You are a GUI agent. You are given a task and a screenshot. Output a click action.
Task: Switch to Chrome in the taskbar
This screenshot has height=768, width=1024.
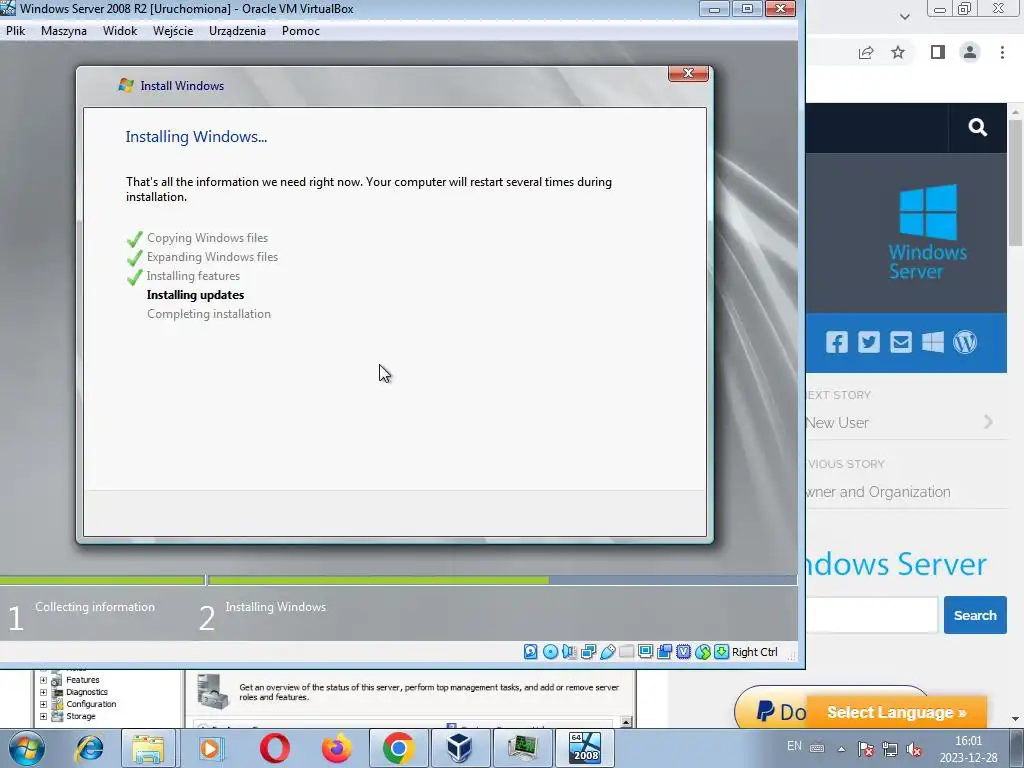[x=398, y=748]
